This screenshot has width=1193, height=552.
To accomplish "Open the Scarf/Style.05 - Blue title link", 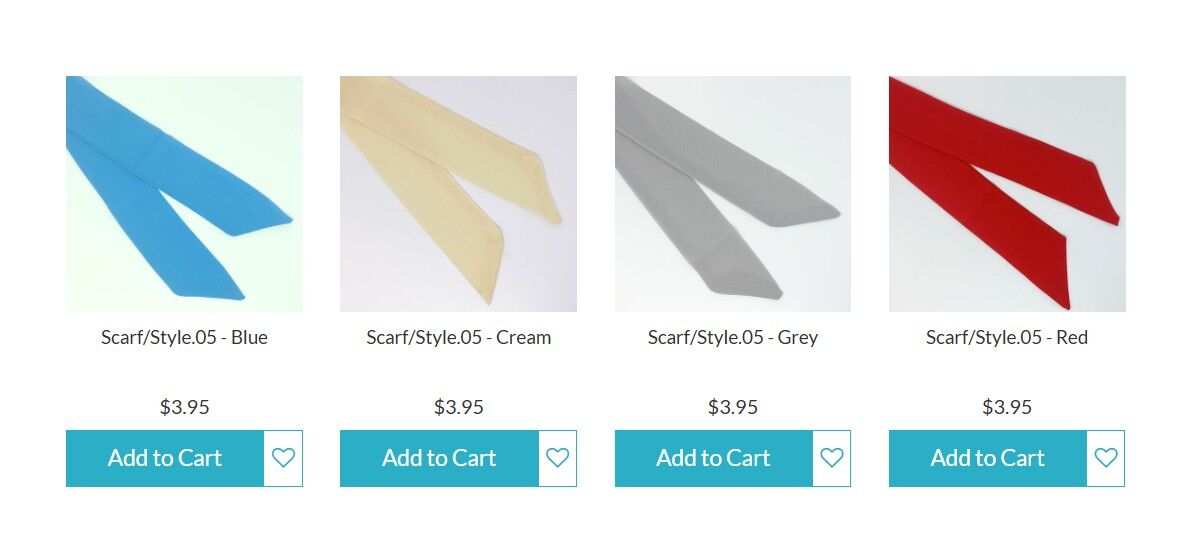I will pyautogui.click(x=184, y=338).
